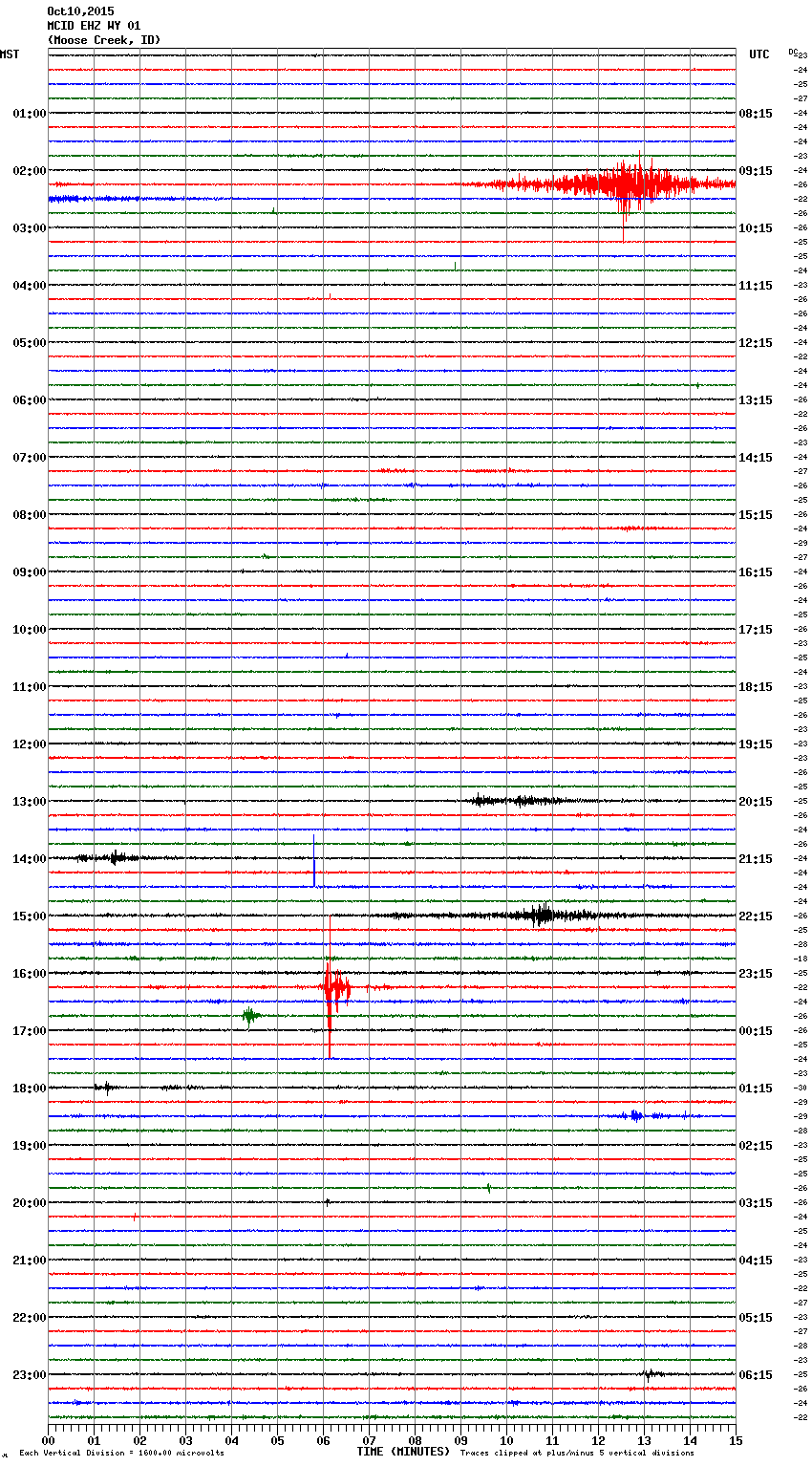Click the "UTC" axis label
This screenshot has width=812, height=1466.
coord(759,54)
